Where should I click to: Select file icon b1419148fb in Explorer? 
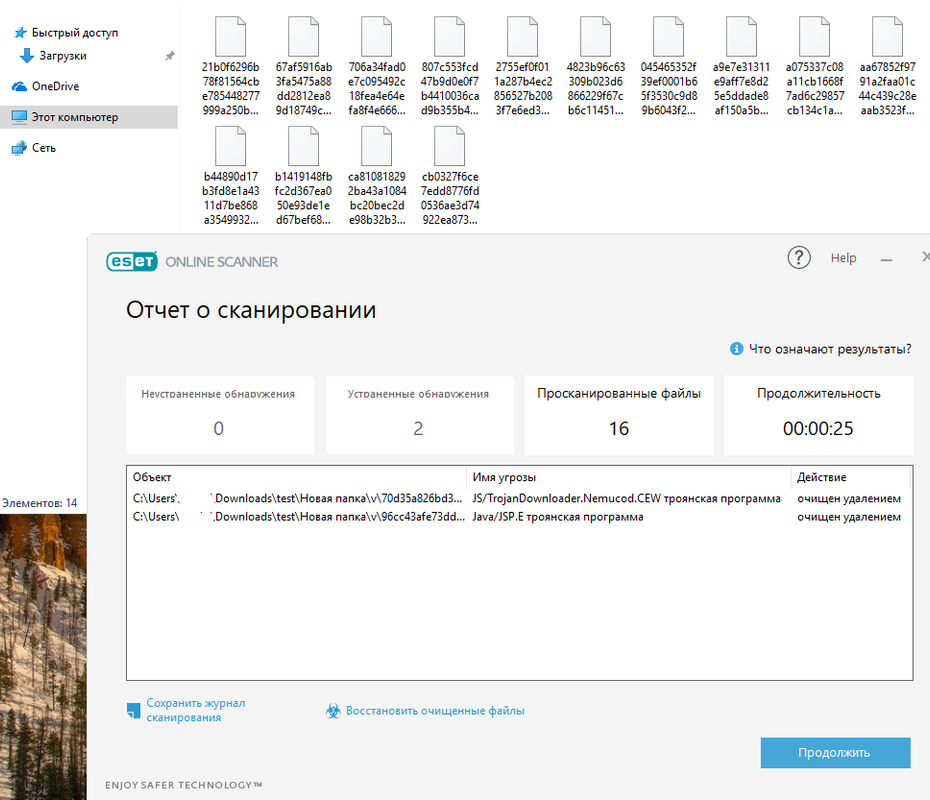tap(303, 146)
